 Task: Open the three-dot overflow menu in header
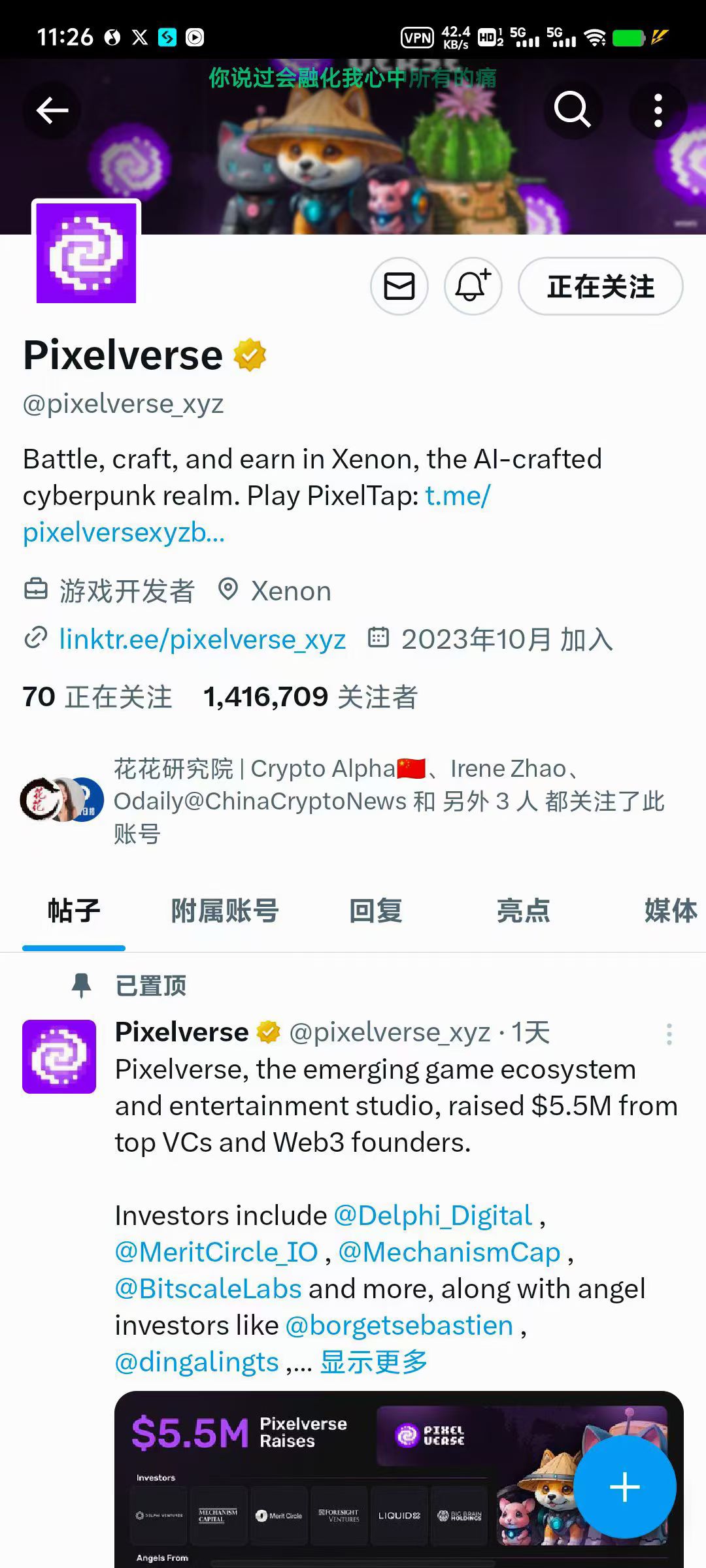coord(658,110)
